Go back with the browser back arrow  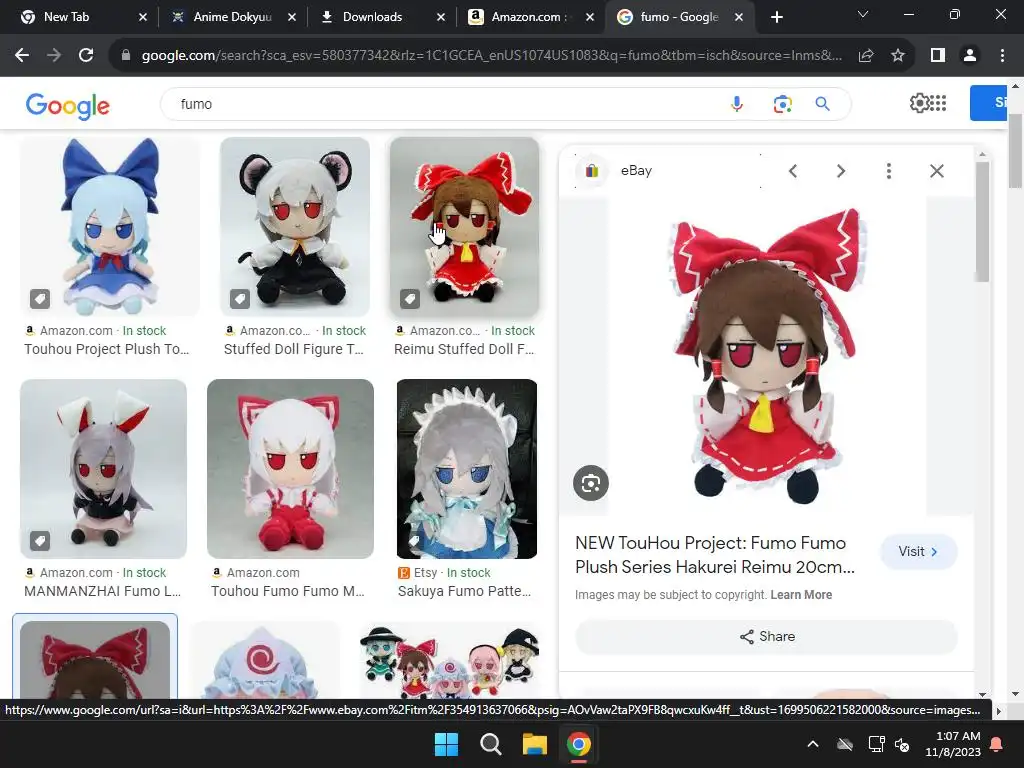pyautogui.click(x=22, y=56)
